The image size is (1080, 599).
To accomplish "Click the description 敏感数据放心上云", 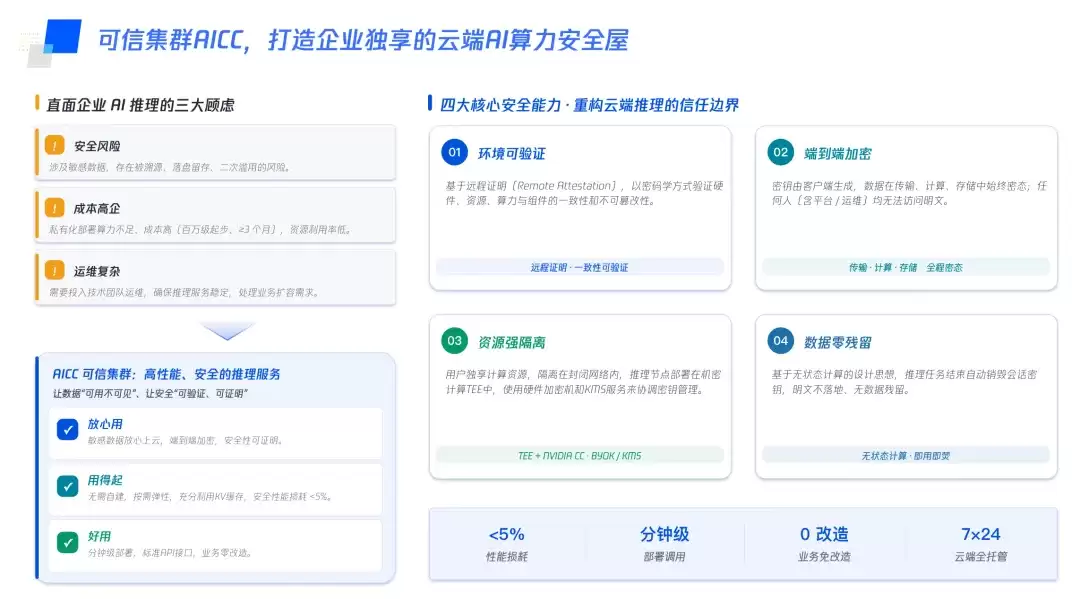I will point(185,441).
